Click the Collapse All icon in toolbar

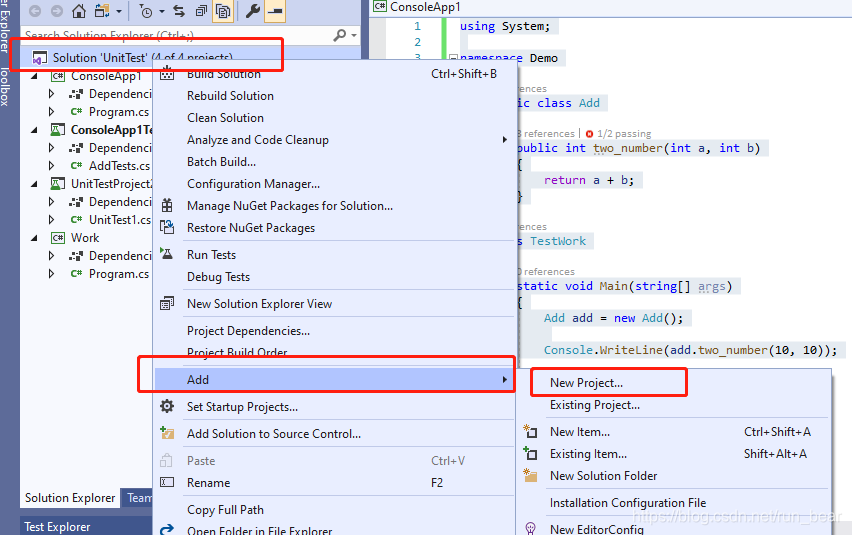[x=202, y=10]
